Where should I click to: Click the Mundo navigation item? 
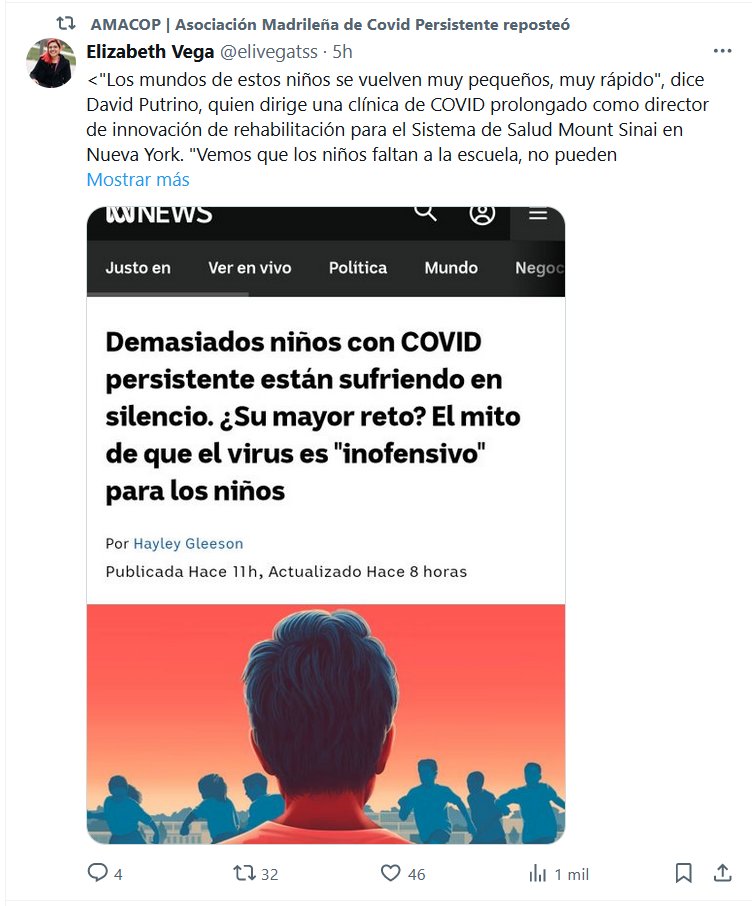451,268
